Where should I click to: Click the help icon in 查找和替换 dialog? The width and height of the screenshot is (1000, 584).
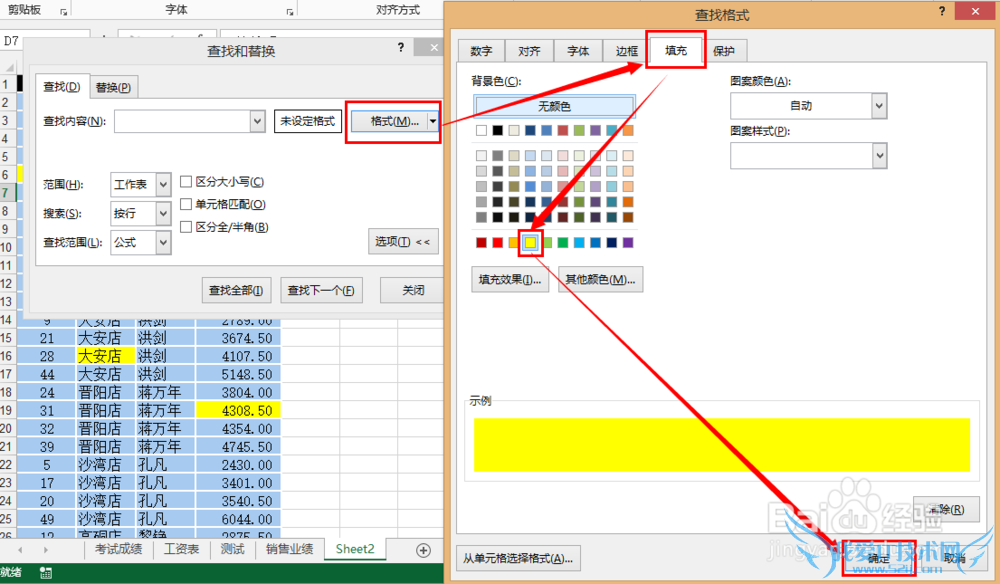[401, 48]
